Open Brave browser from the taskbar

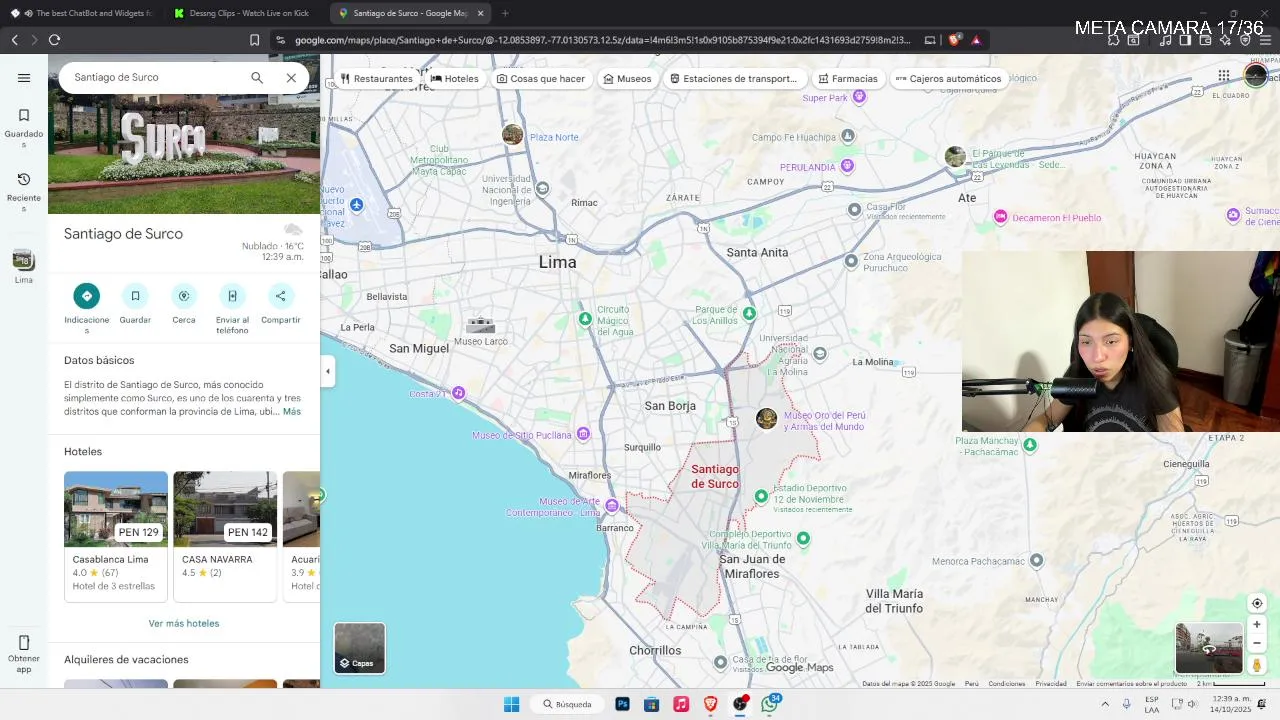point(710,704)
